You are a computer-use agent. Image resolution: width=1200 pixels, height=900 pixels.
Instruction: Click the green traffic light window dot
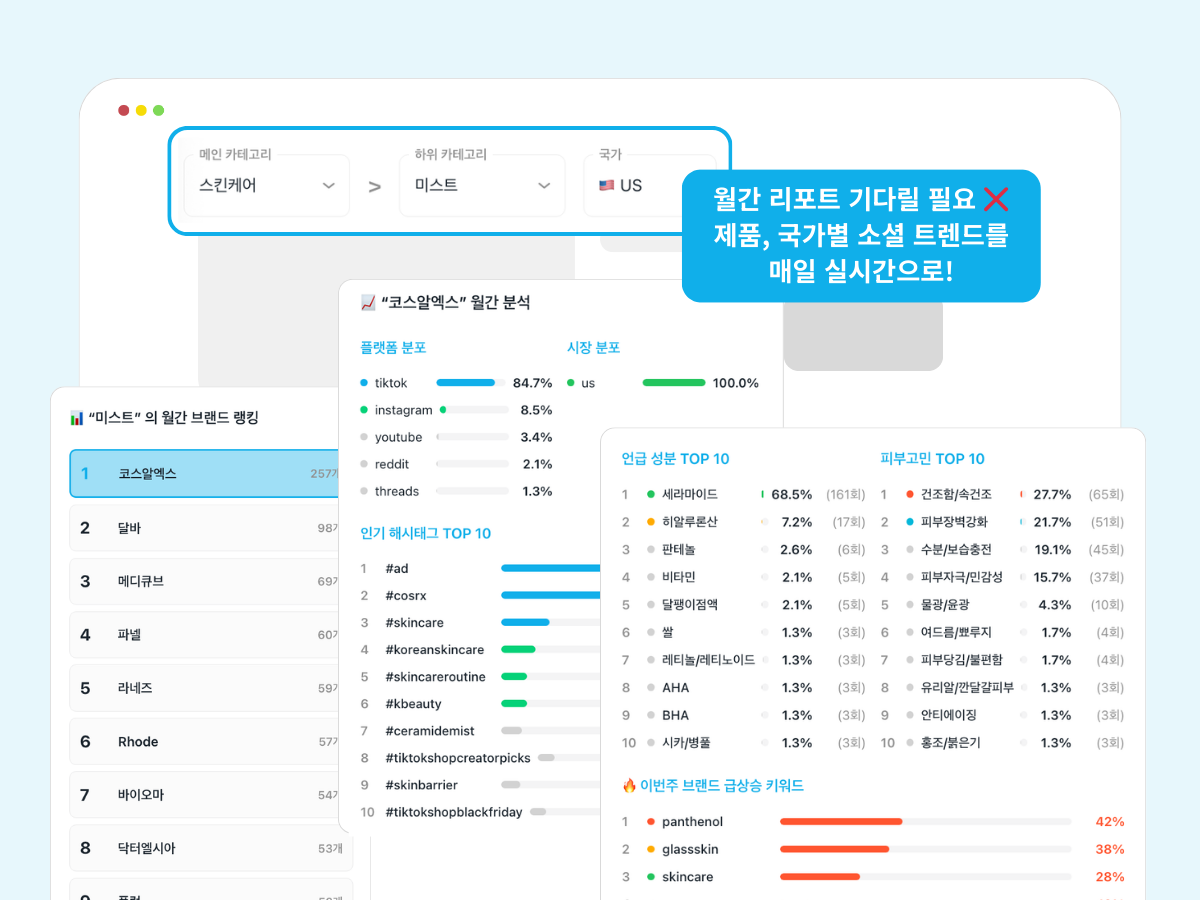click(x=159, y=110)
